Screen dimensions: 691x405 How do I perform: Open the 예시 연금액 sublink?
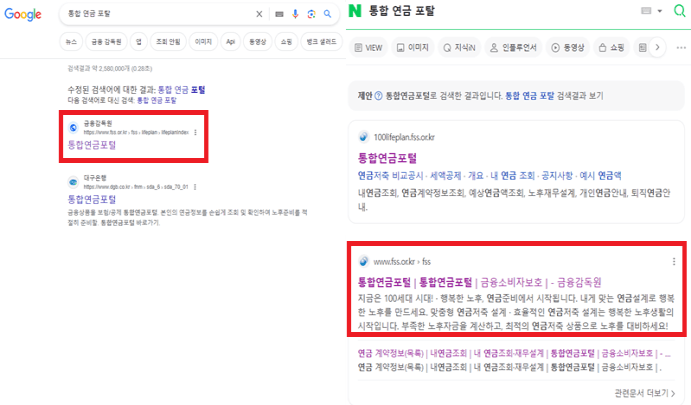tap(600, 176)
